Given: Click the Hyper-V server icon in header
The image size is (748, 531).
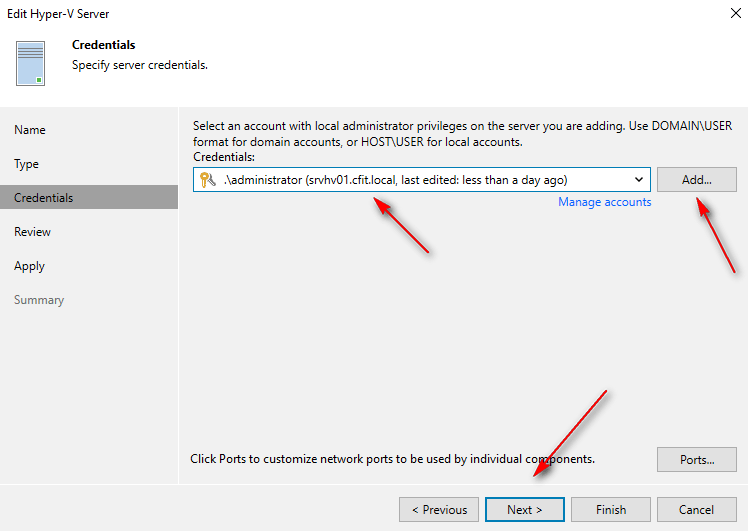Looking at the screenshot, I should (x=31, y=64).
